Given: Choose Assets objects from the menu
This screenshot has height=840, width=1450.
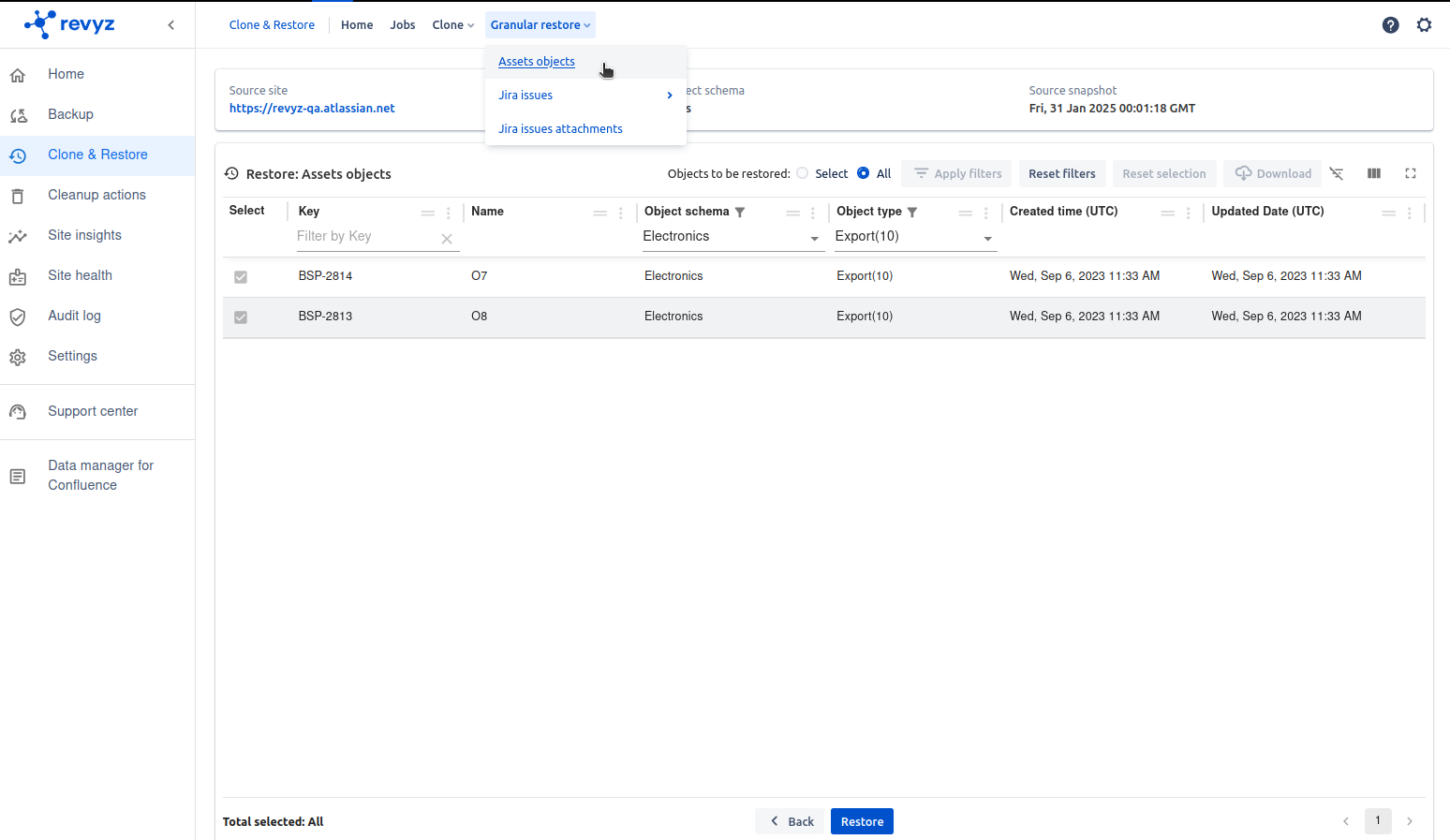Looking at the screenshot, I should (537, 62).
